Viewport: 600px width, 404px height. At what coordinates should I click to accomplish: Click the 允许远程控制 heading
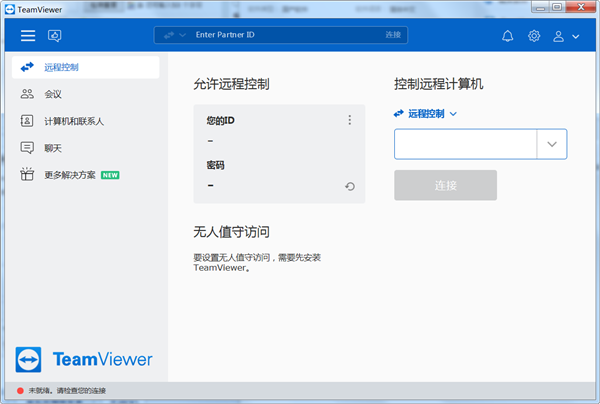coord(232,84)
